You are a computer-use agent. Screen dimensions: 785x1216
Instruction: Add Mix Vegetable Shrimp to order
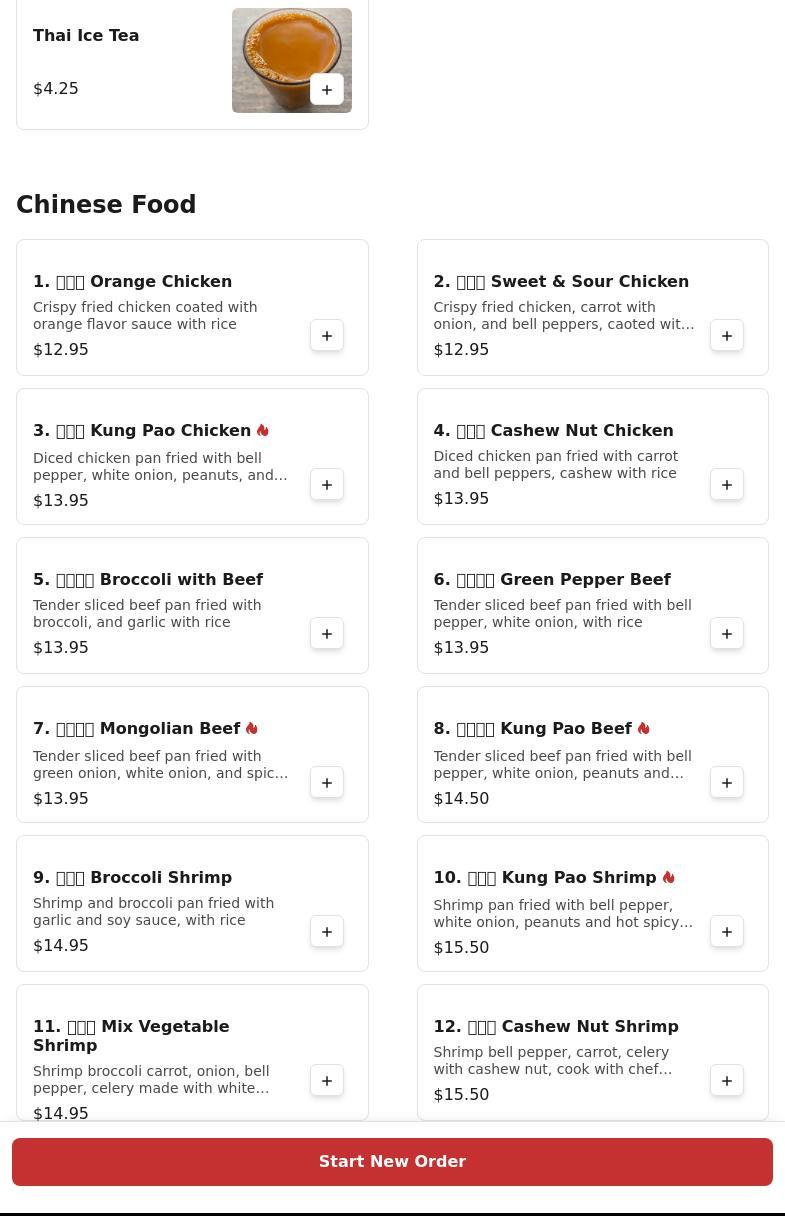(x=327, y=1080)
